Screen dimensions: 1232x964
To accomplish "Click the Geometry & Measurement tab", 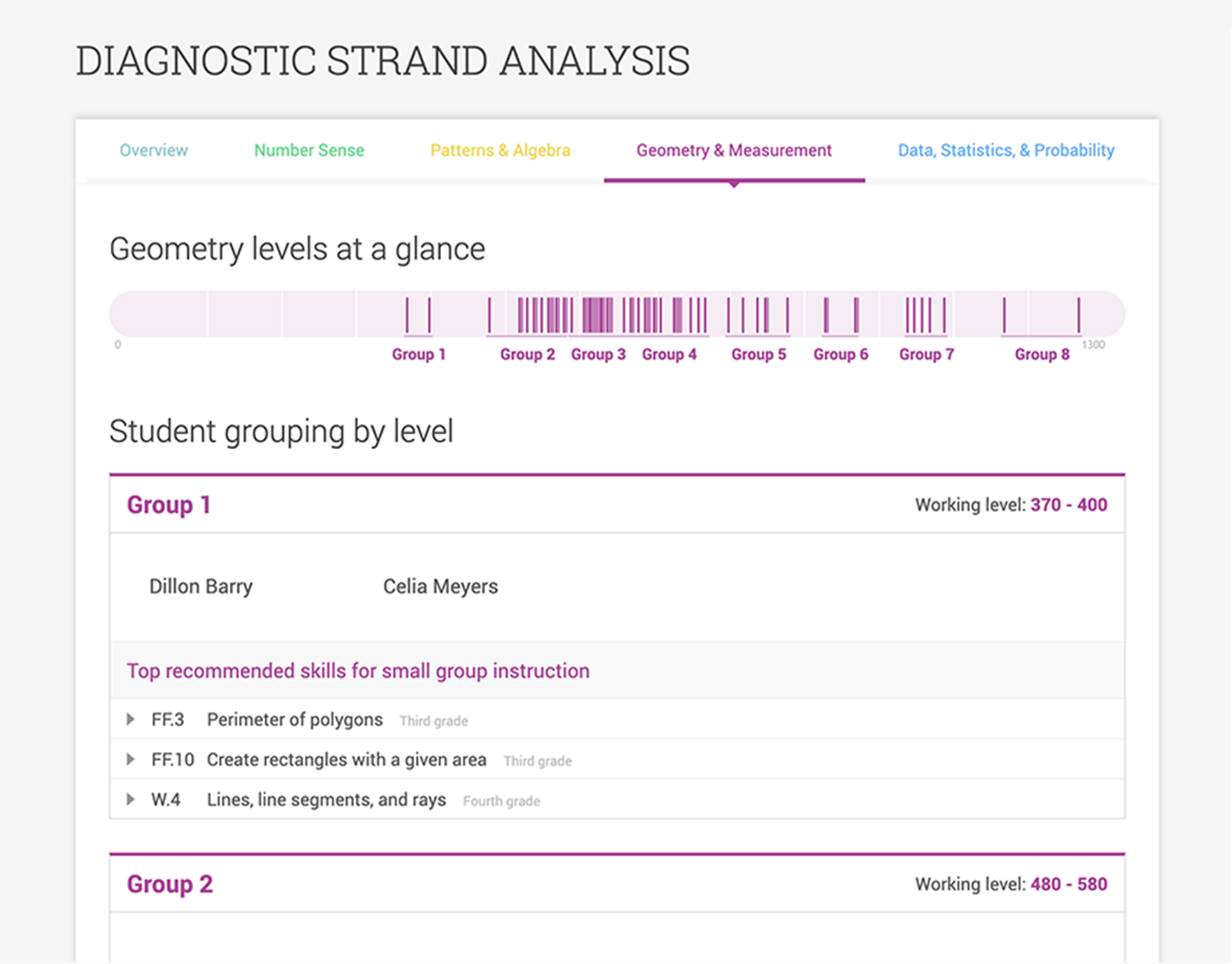I will 733,150.
